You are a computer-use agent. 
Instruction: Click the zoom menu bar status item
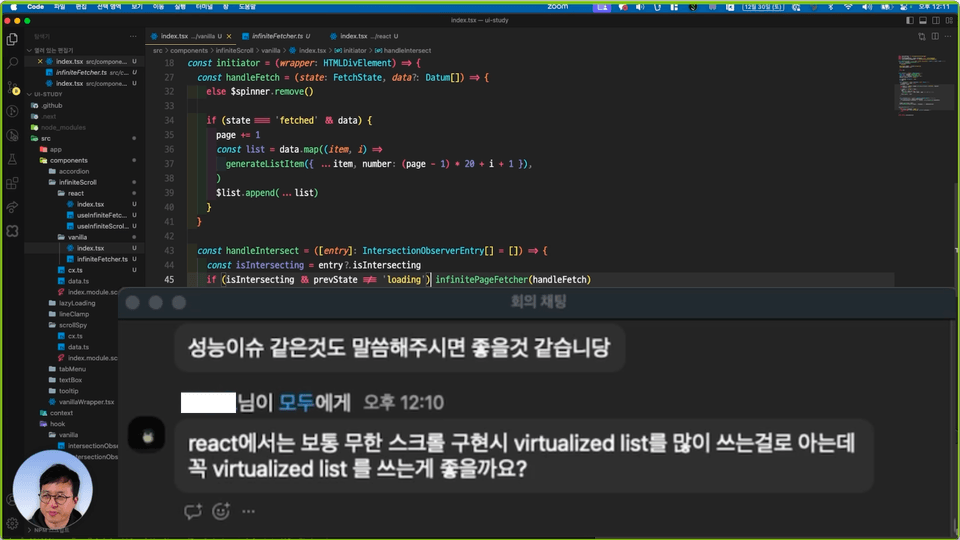[558, 7]
